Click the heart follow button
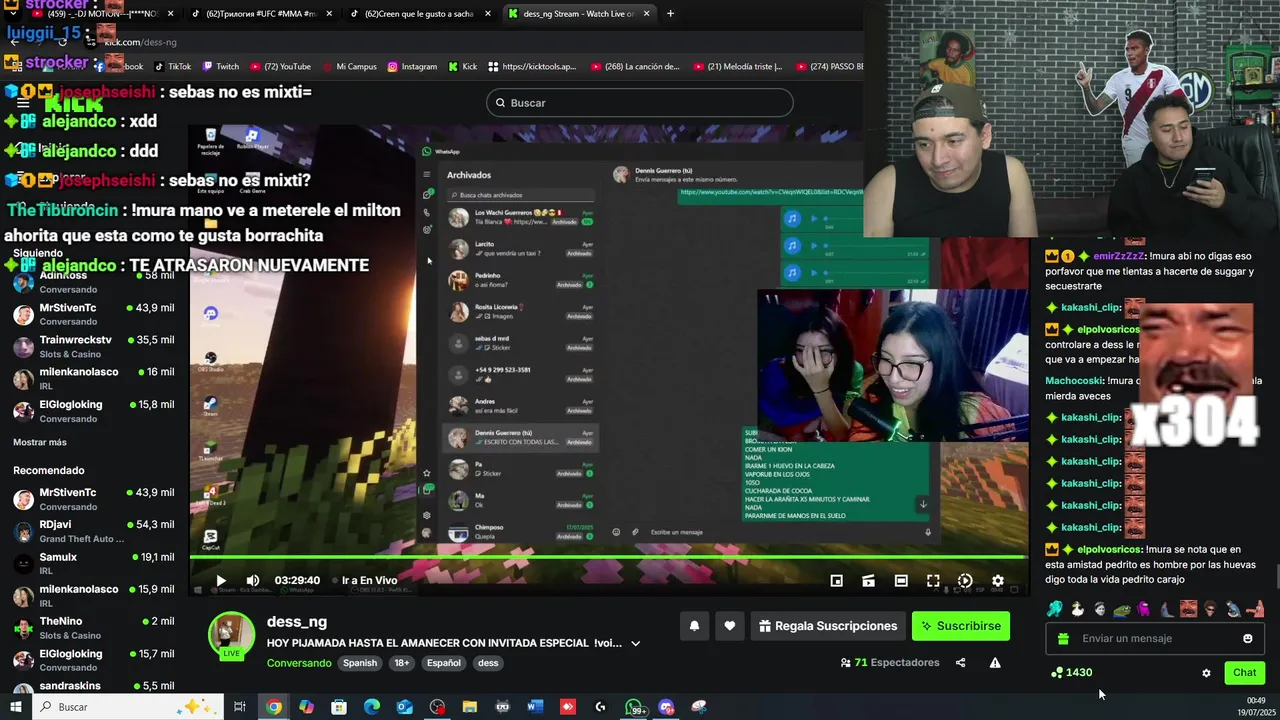This screenshot has height=720, width=1280. pos(729,626)
